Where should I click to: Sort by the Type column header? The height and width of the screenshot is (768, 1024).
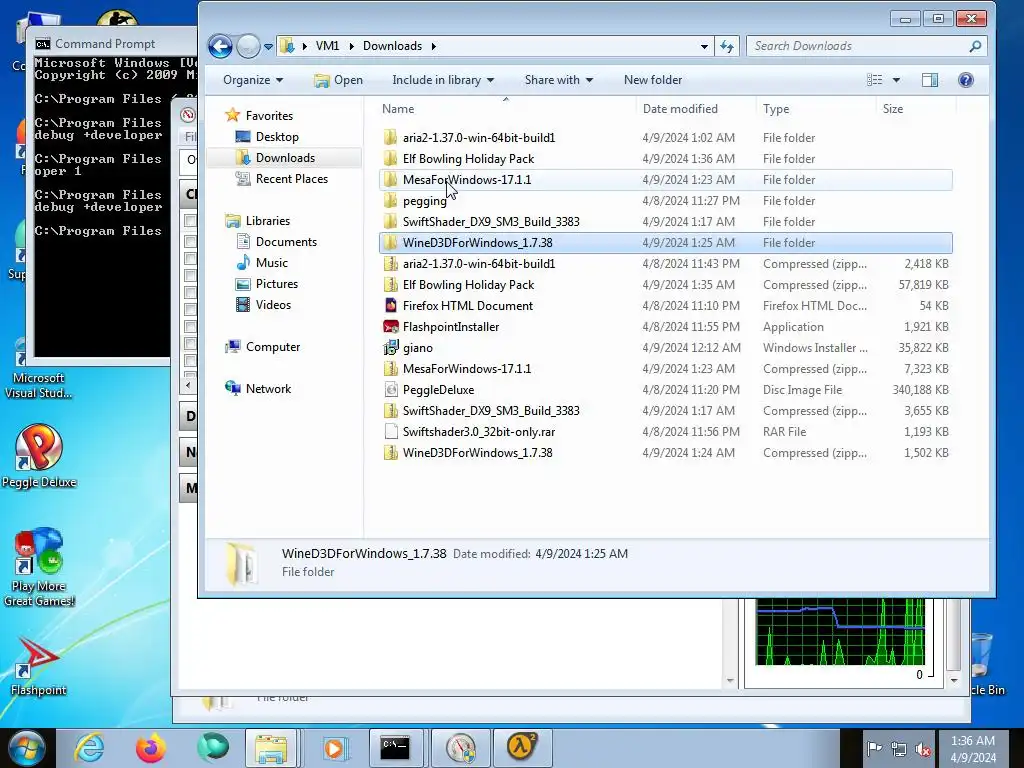coord(815,109)
